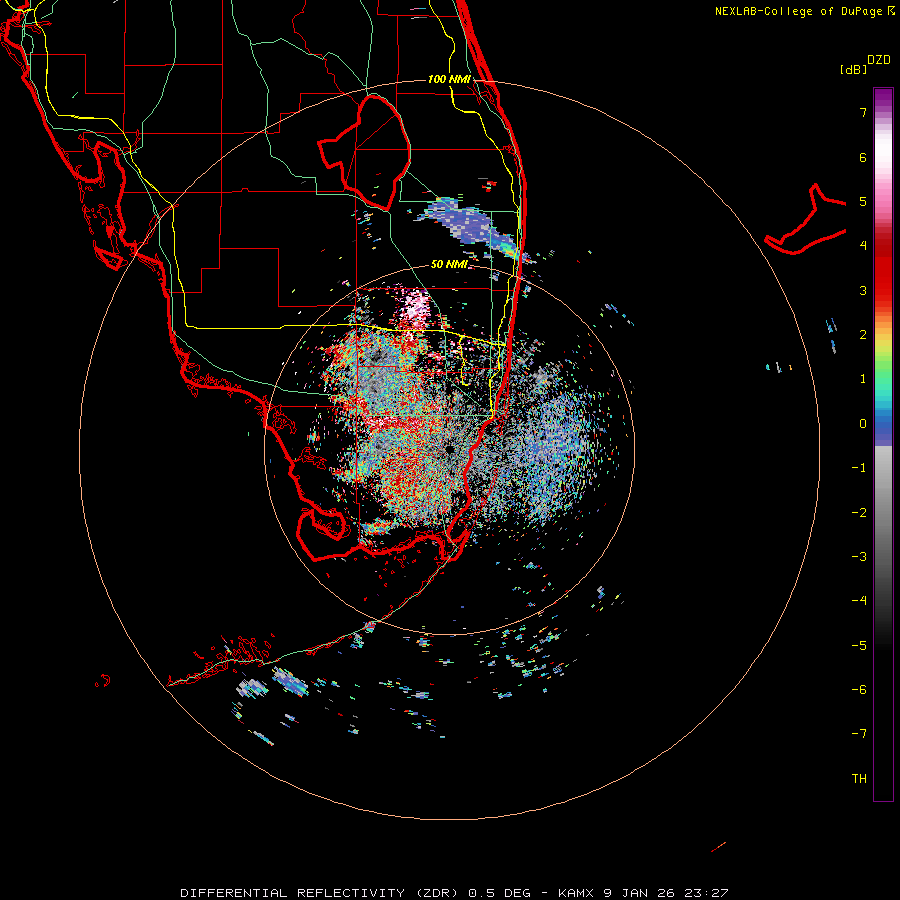
Task: Click the 3 dB scale label
Action: pos(863,290)
